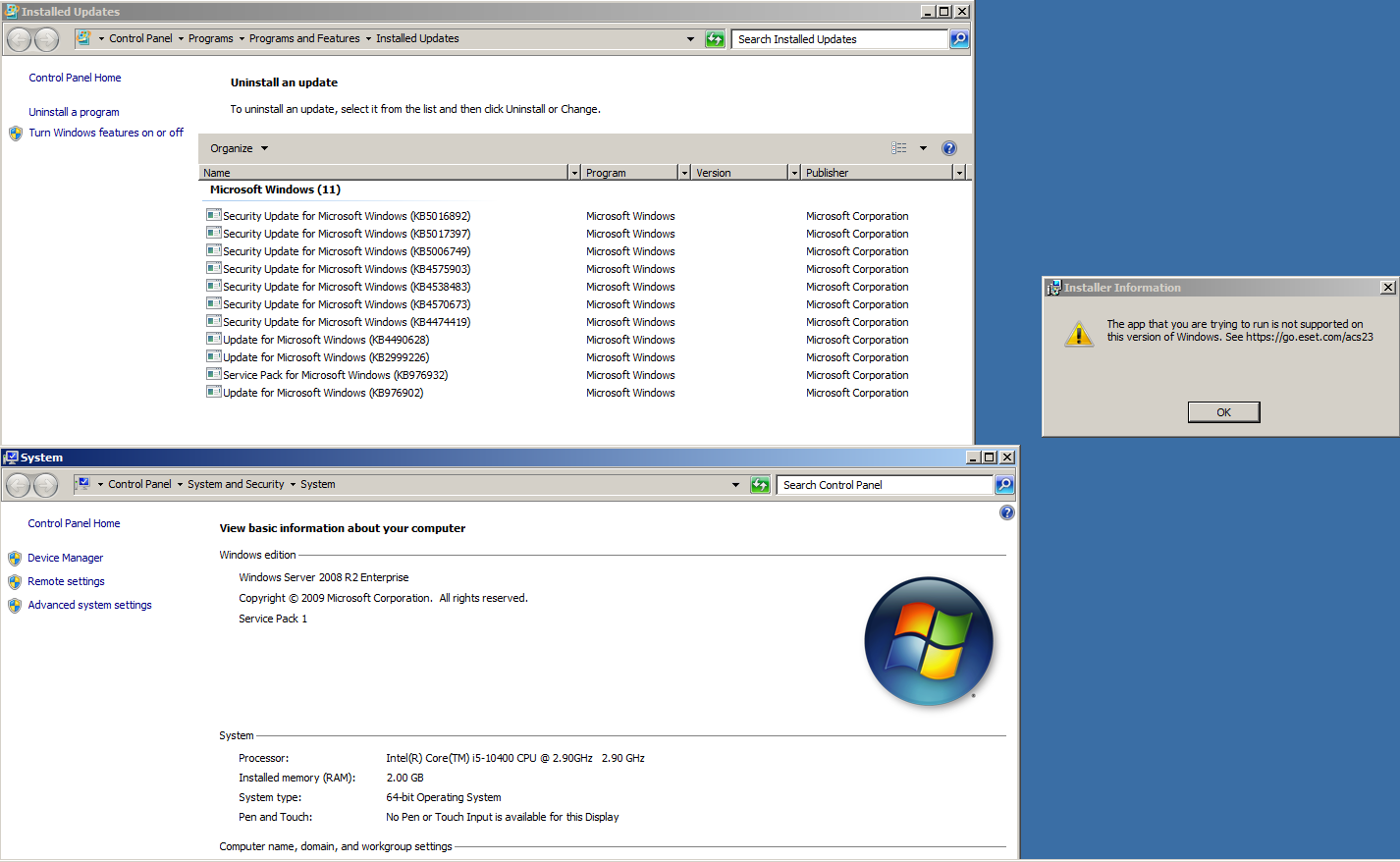Click the KB5006749 update icon
Viewport: 1400px width, 862px height.
point(213,250)
